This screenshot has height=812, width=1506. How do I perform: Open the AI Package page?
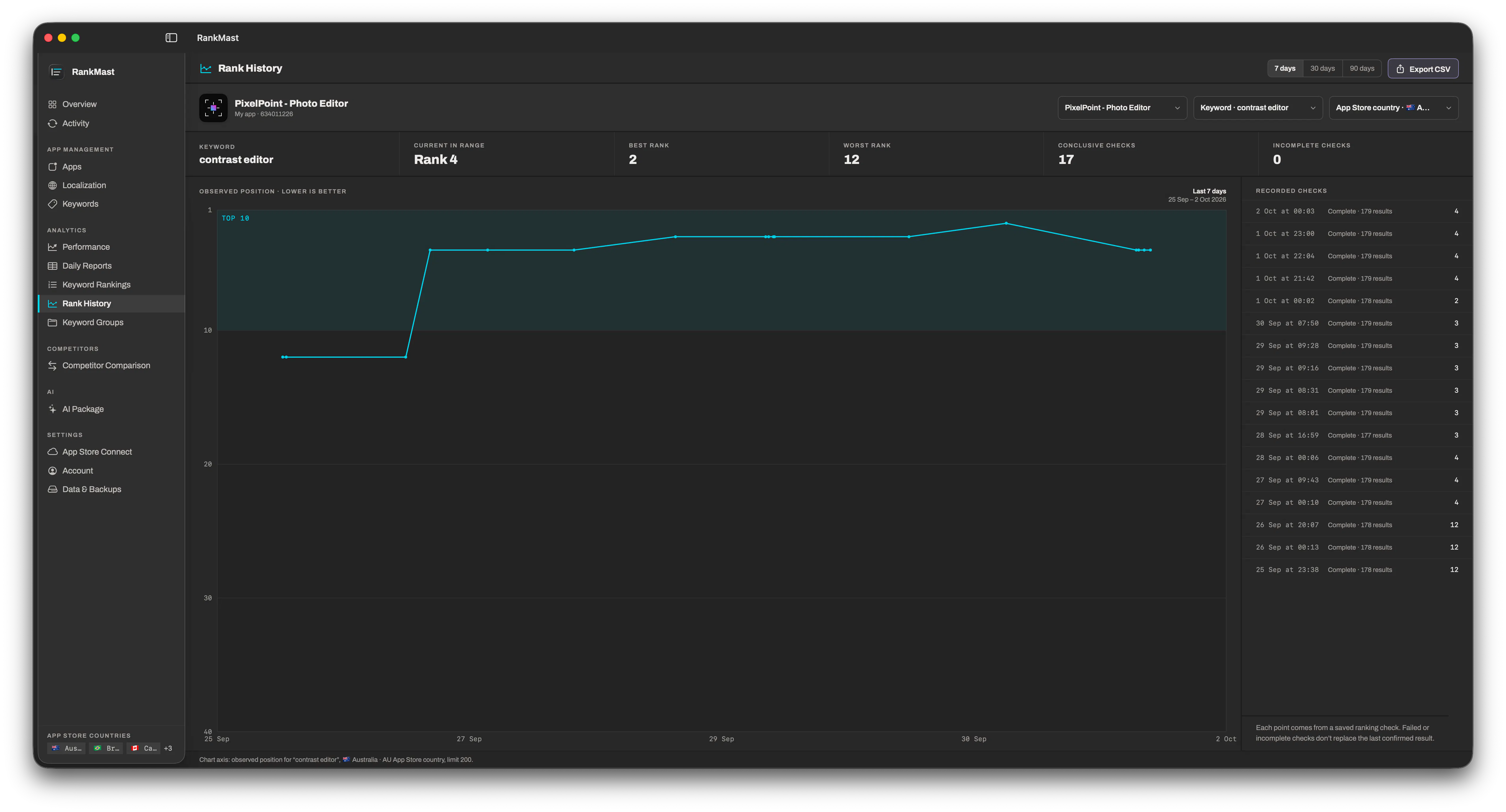[x=111, y=409]
